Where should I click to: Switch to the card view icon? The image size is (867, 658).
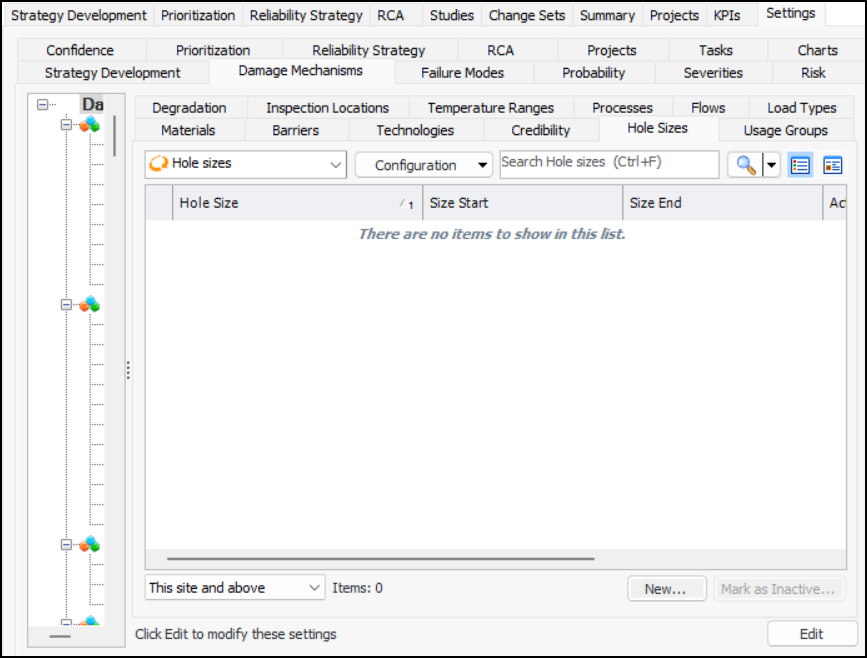point(832,166)
